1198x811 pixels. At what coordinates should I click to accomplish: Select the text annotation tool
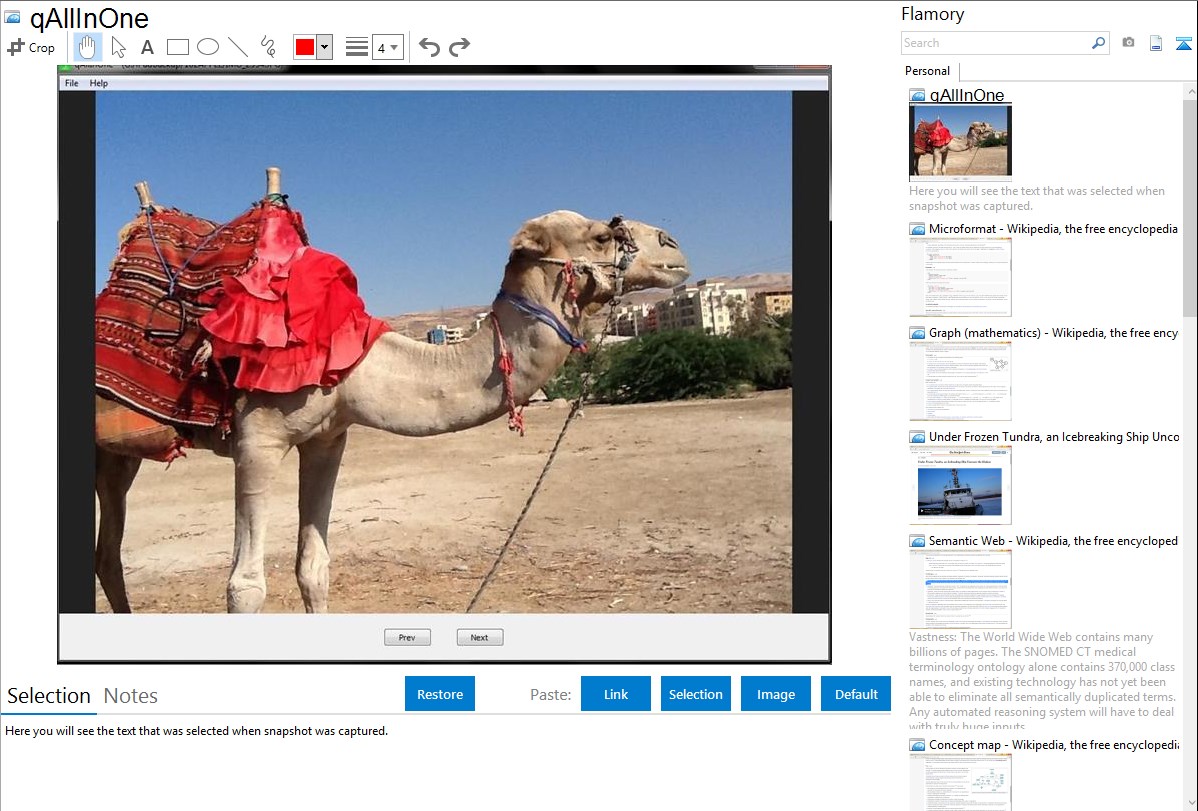tap(147, 47)
